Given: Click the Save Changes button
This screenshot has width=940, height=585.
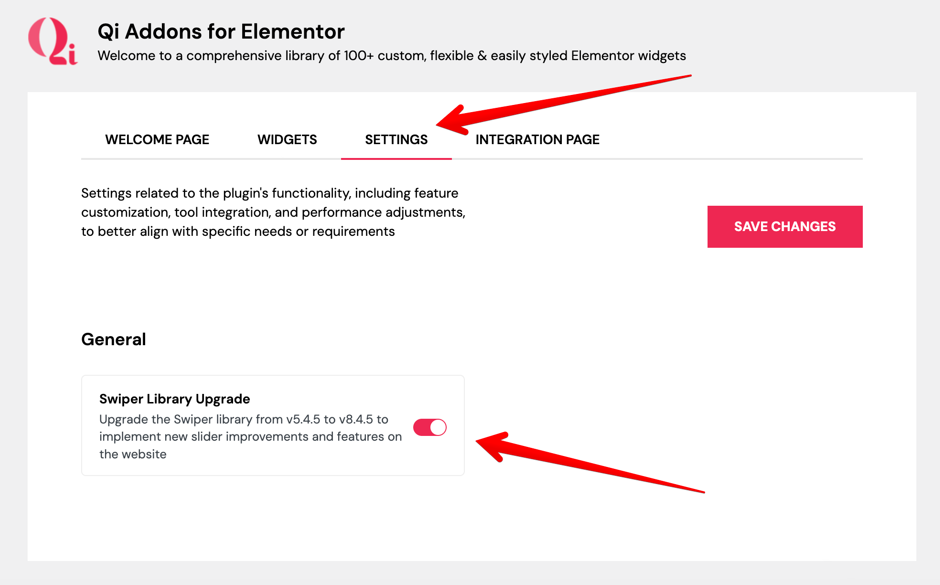Looking at the screenshot, I should coord(785,227).
